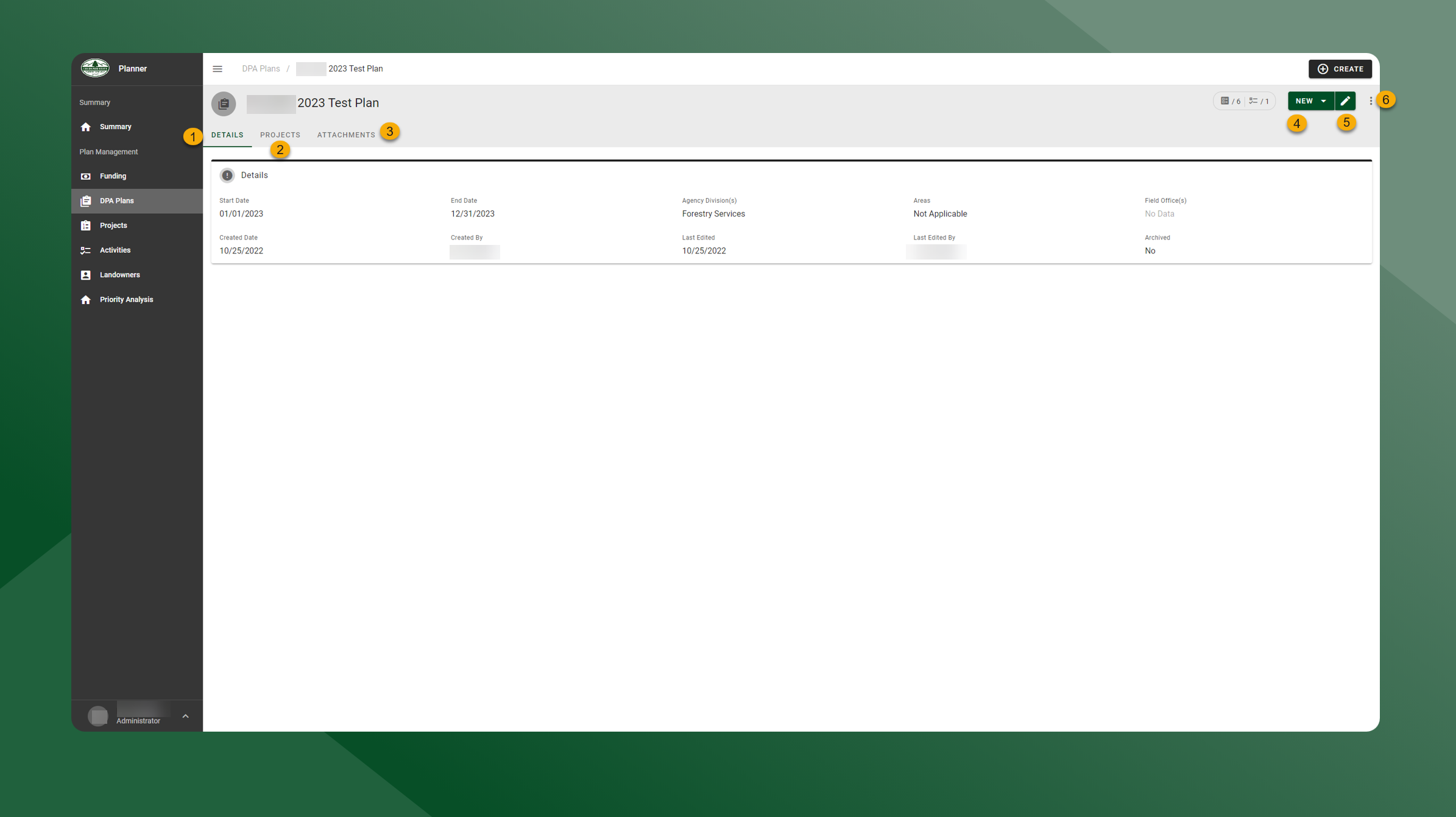Select the DPA Plans clipboard icon
The width and height of the screenshot is (1456, 817).
click(86, 200)
